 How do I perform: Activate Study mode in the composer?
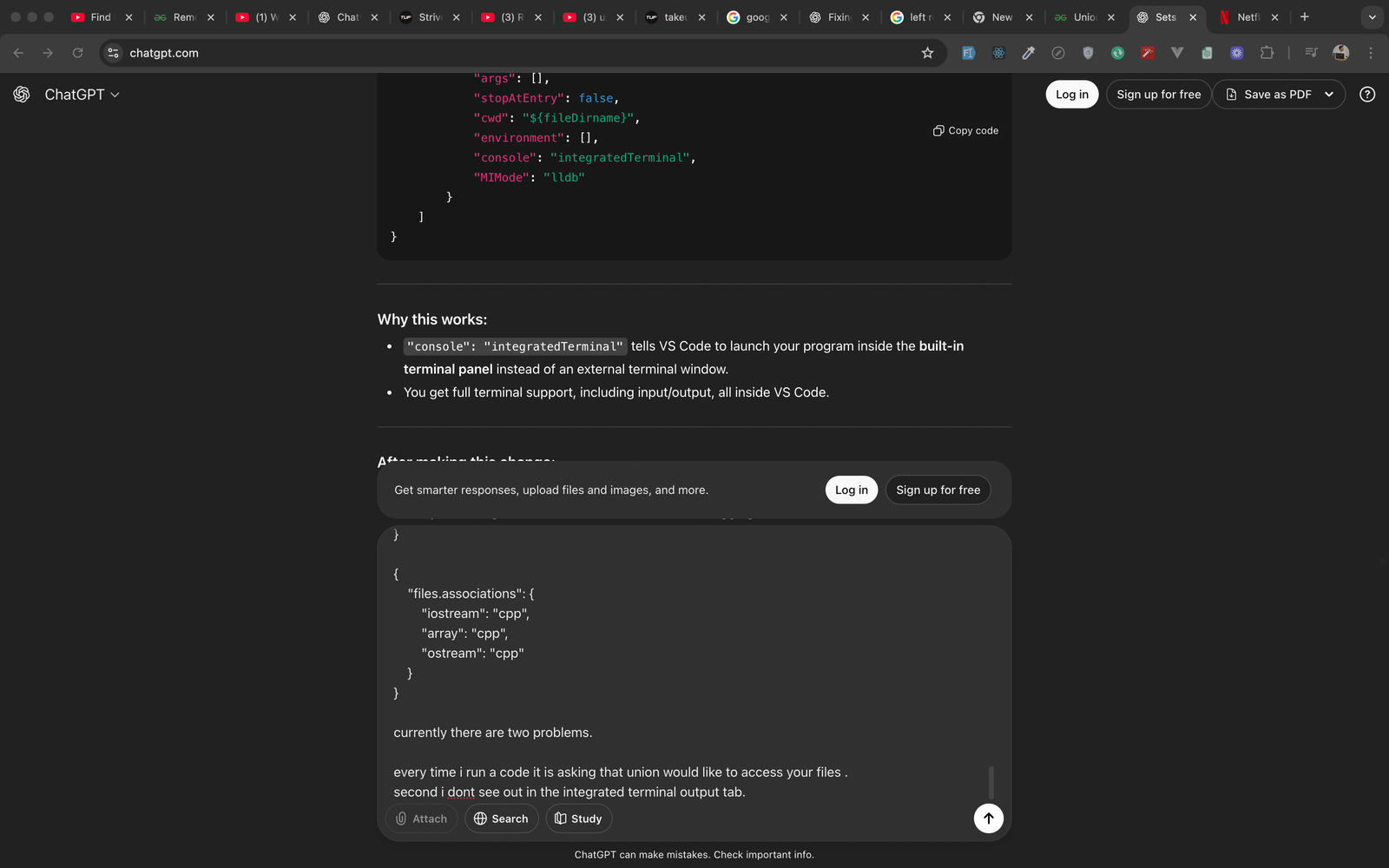point(578,819)
